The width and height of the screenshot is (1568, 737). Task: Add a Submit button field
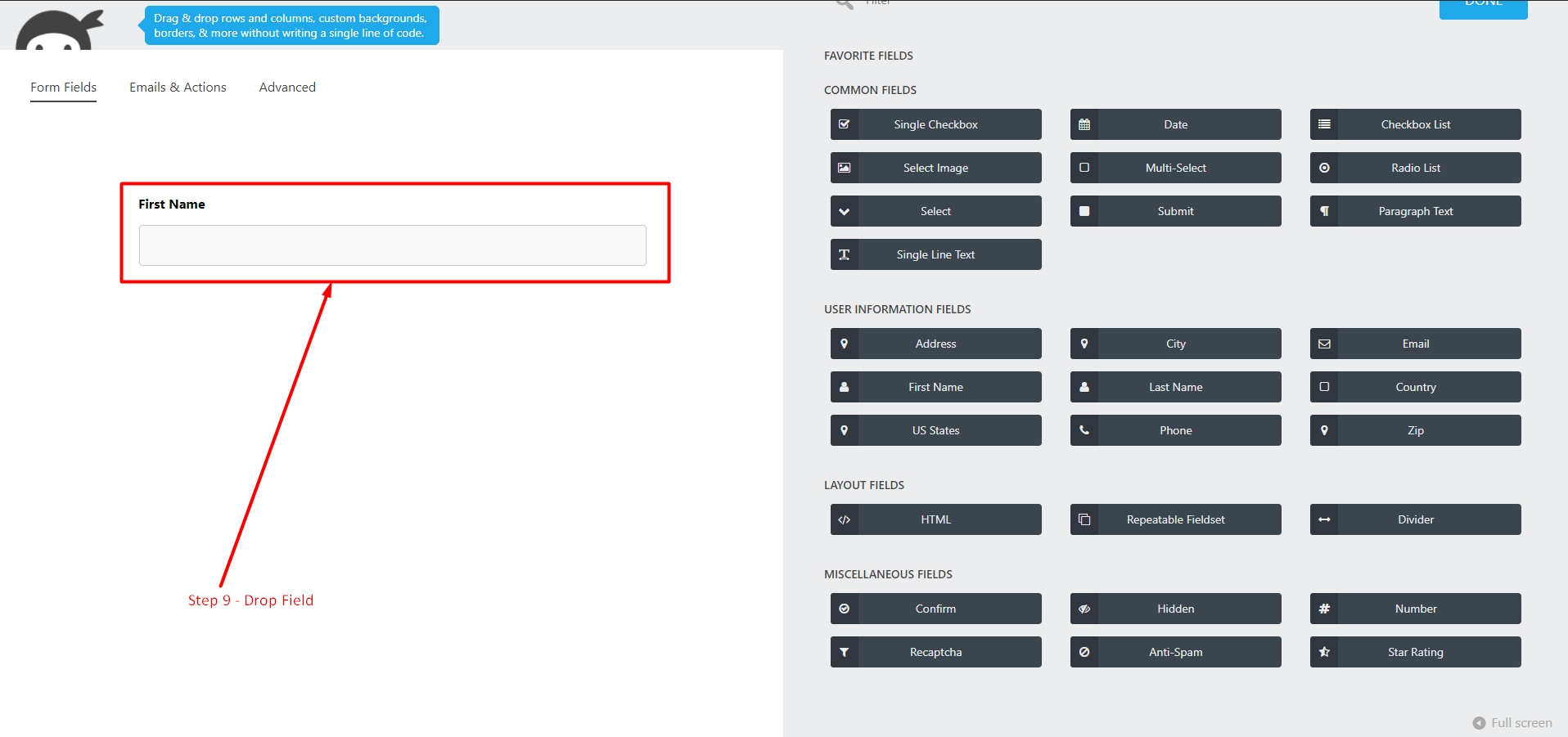click(1175, 211)
